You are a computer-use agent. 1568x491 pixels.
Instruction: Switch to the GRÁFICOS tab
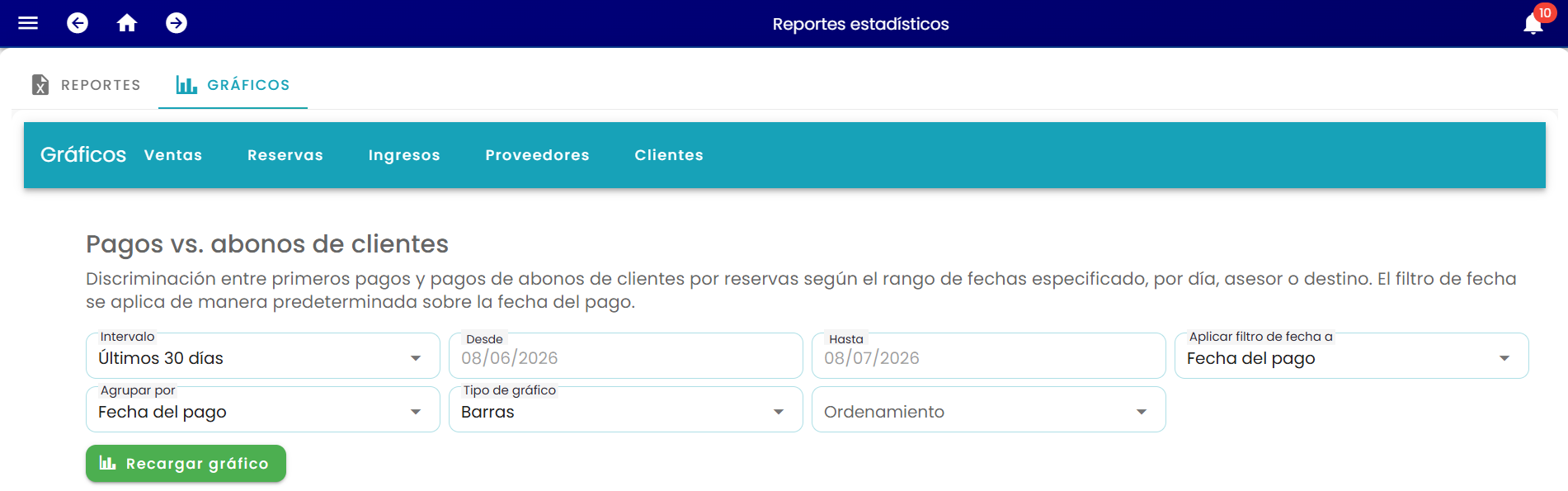[233, 85]
